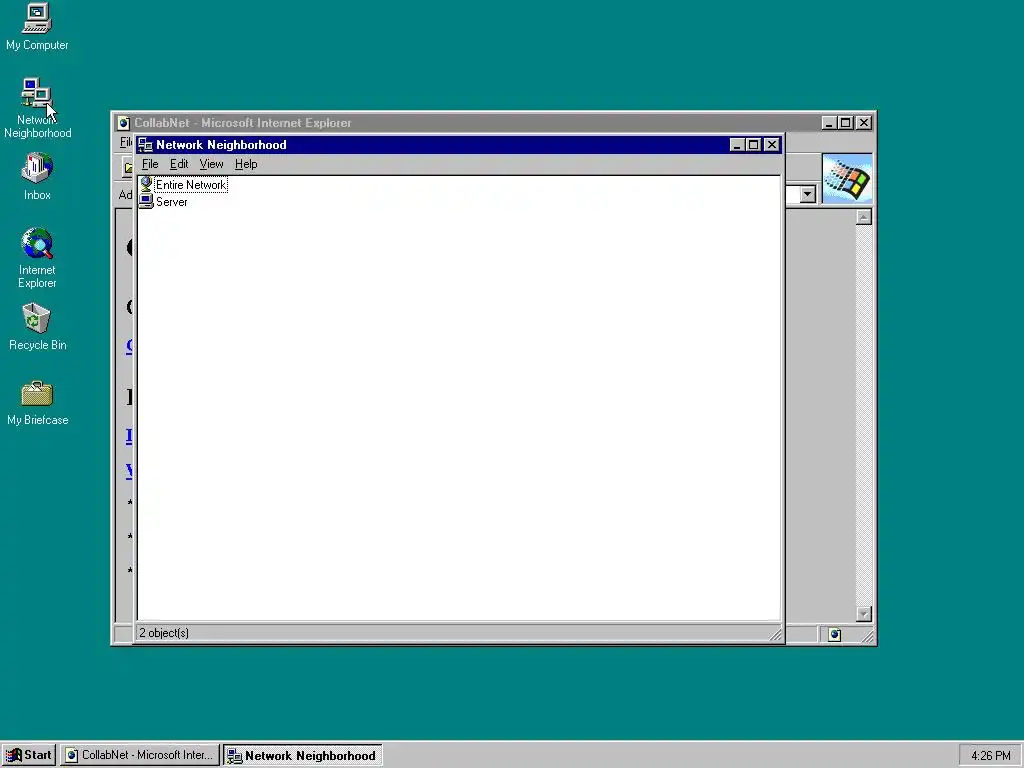This screenshot has width=1024, height=768.
Task: Click the Server label text
Action: pyautogui.click(x=172, y=202)
